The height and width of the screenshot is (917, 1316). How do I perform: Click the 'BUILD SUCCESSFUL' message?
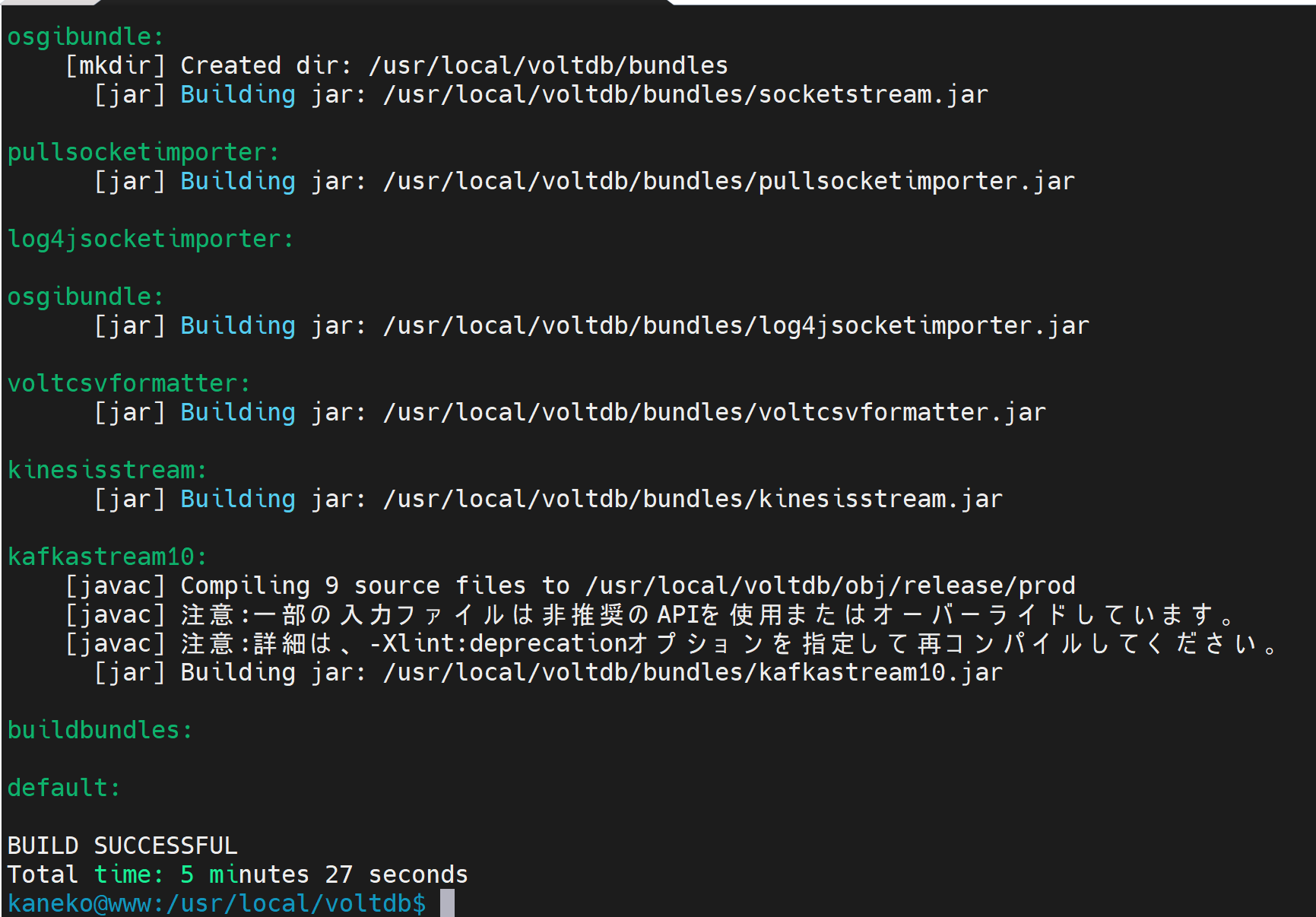122,846
